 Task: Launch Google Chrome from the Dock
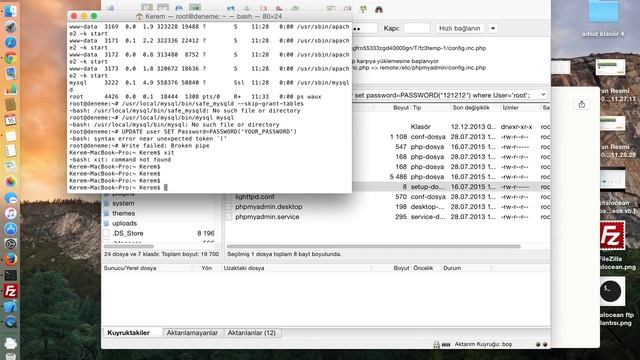10,58
